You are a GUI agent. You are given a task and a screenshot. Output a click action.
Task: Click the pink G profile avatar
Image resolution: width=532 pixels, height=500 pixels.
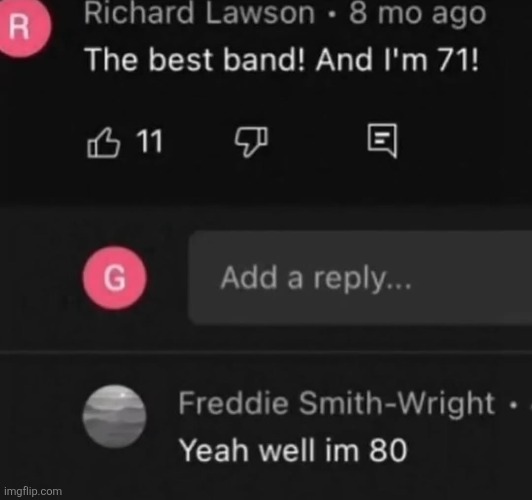(x=115, y=278)
